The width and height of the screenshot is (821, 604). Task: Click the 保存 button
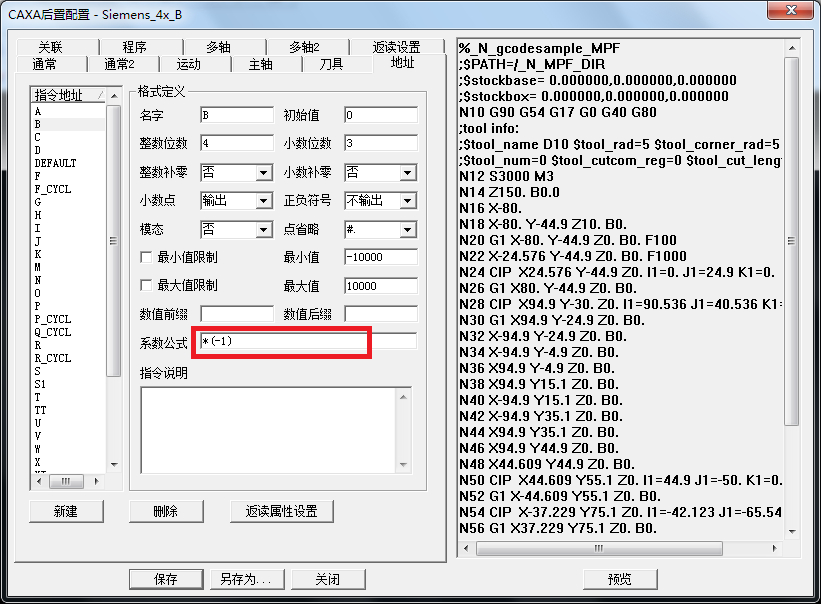[x=166, y=579]
